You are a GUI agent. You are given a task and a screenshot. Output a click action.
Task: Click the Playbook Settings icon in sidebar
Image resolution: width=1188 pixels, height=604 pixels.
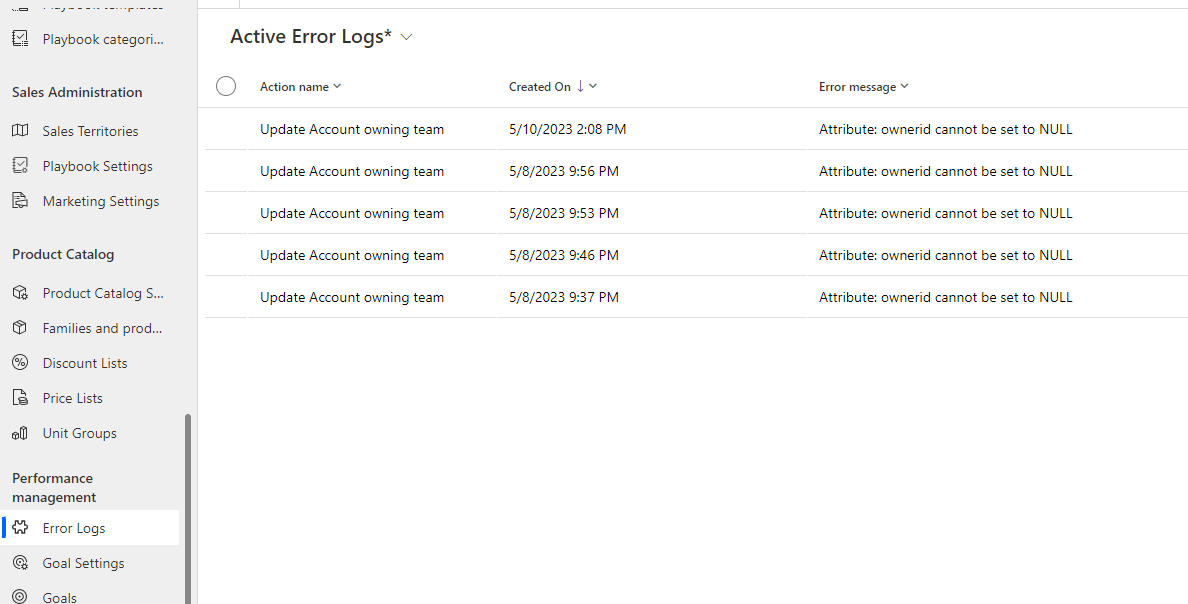coord(20,166)
